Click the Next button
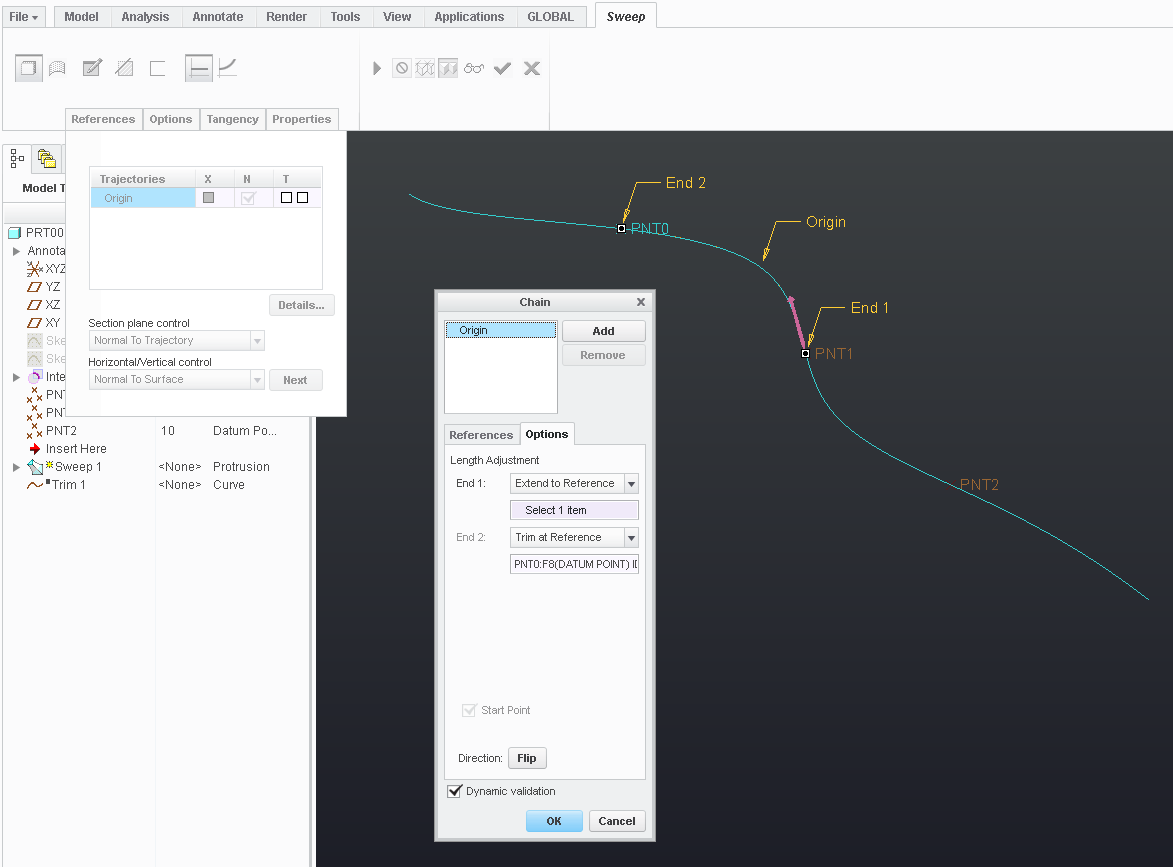Screen dimensions: 1173x867 pyautogui.click(x=295, y=380)
